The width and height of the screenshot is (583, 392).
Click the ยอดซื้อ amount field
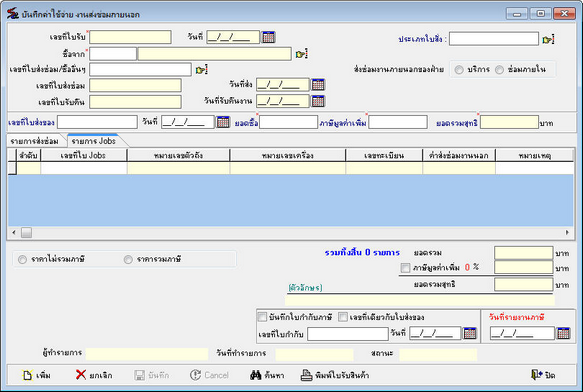tap(289, 122)
